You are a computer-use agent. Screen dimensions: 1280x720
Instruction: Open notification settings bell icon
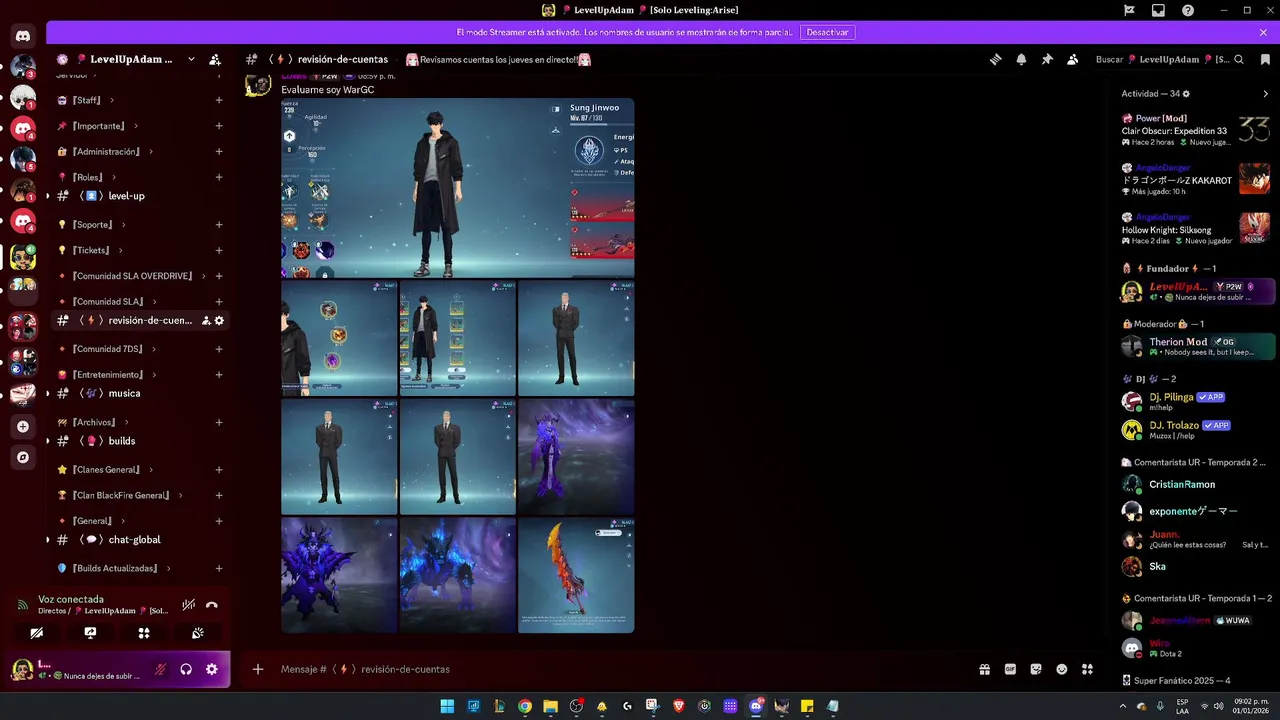coord(1021,59)
